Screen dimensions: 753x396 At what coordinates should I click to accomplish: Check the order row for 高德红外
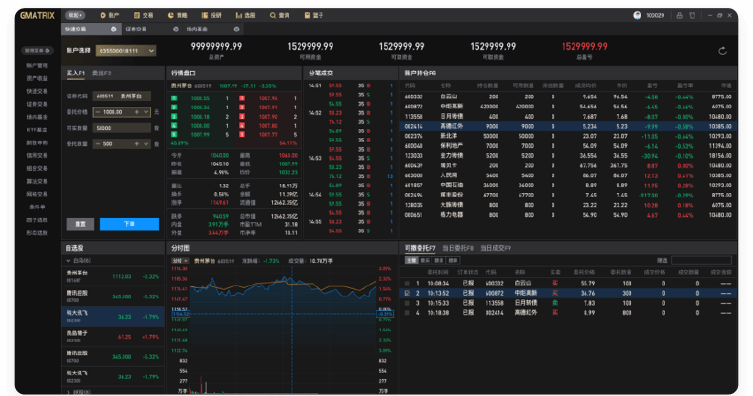407,312
